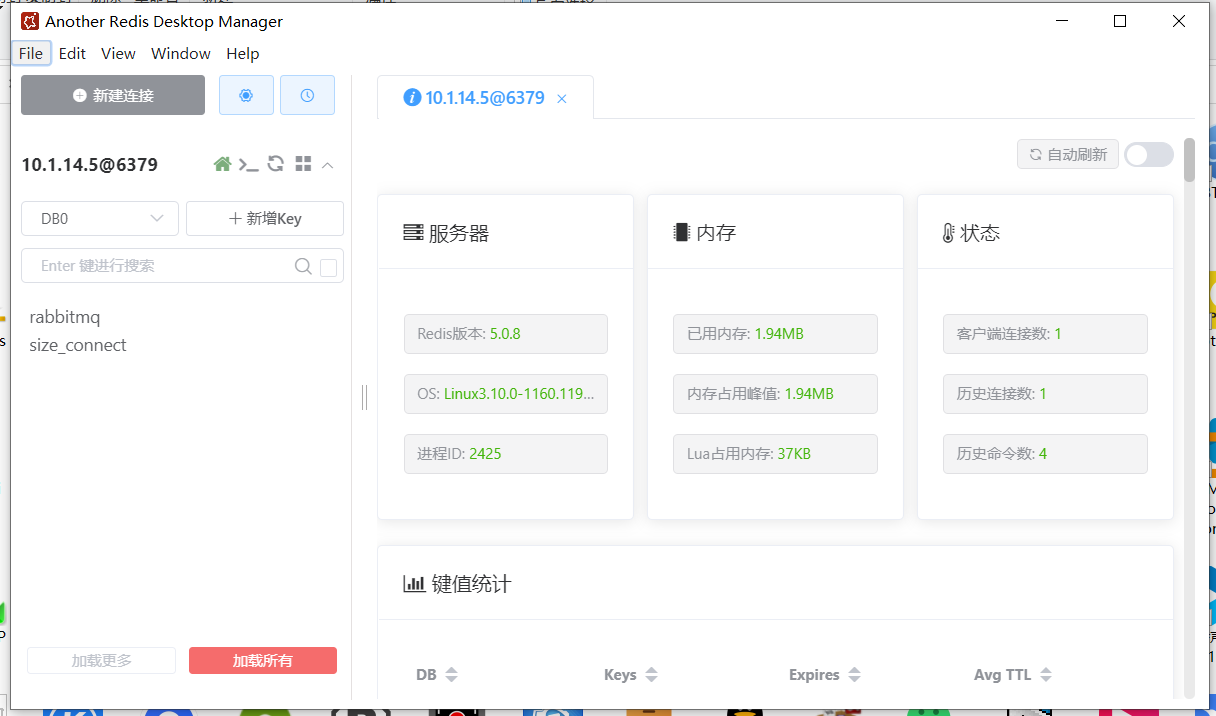Click the 加载更多 button
The height and width of the screenshot is (716, 1216).
click(101, 660)
